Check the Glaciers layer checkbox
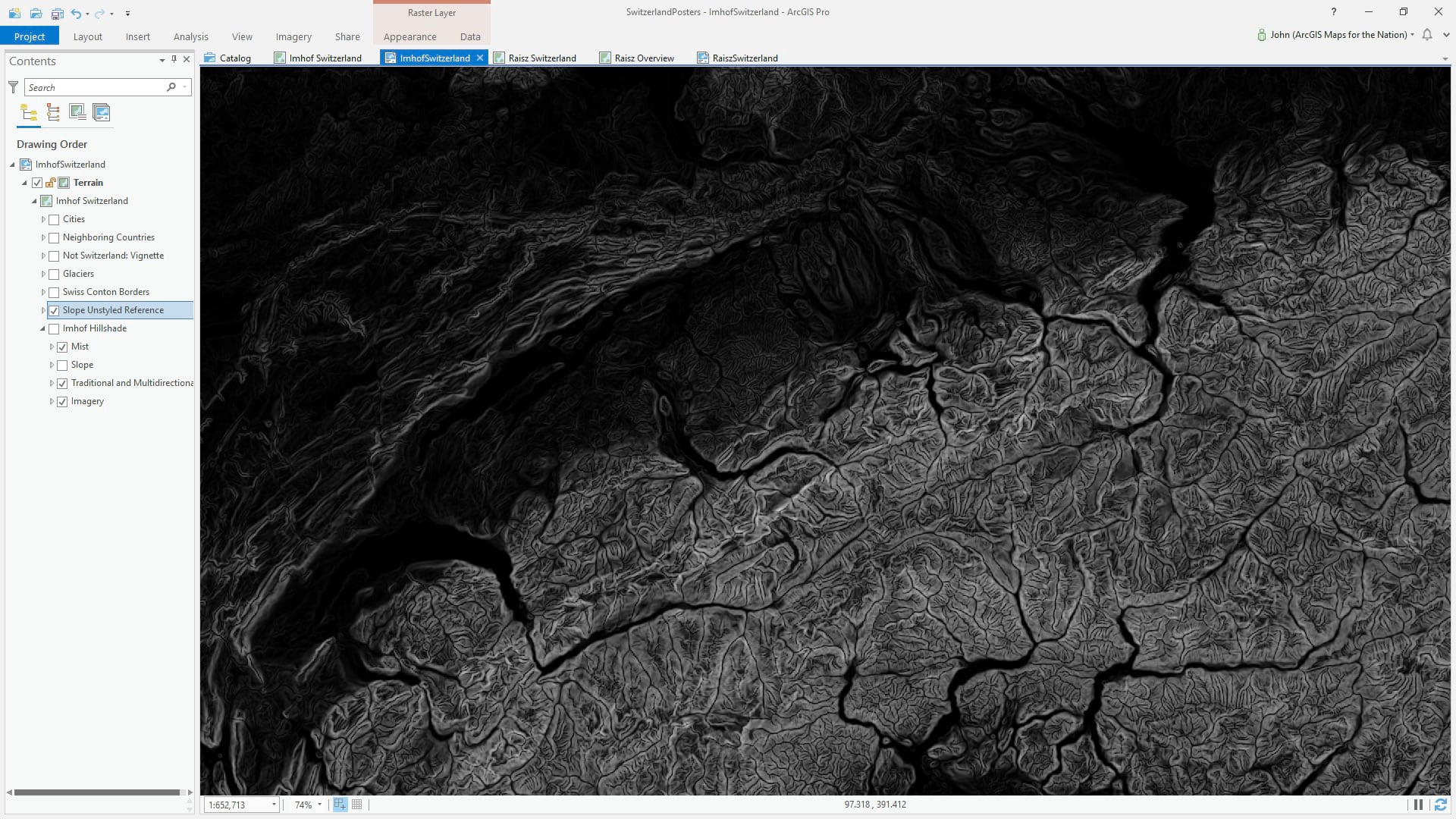The width and height of the screenshot is (1456, 819). (54, 274)
